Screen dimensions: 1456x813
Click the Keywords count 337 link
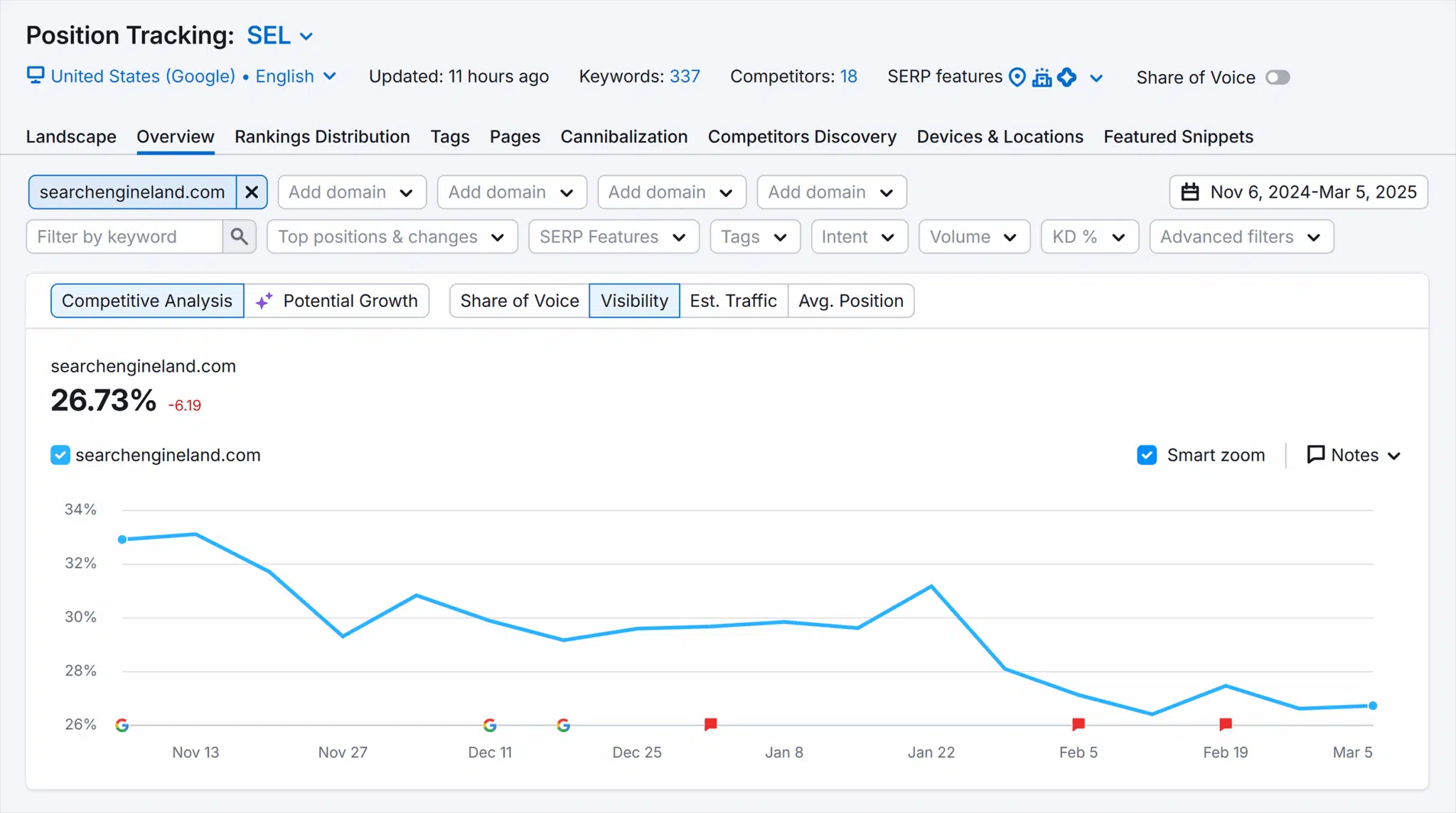click(x=685, y=76)
